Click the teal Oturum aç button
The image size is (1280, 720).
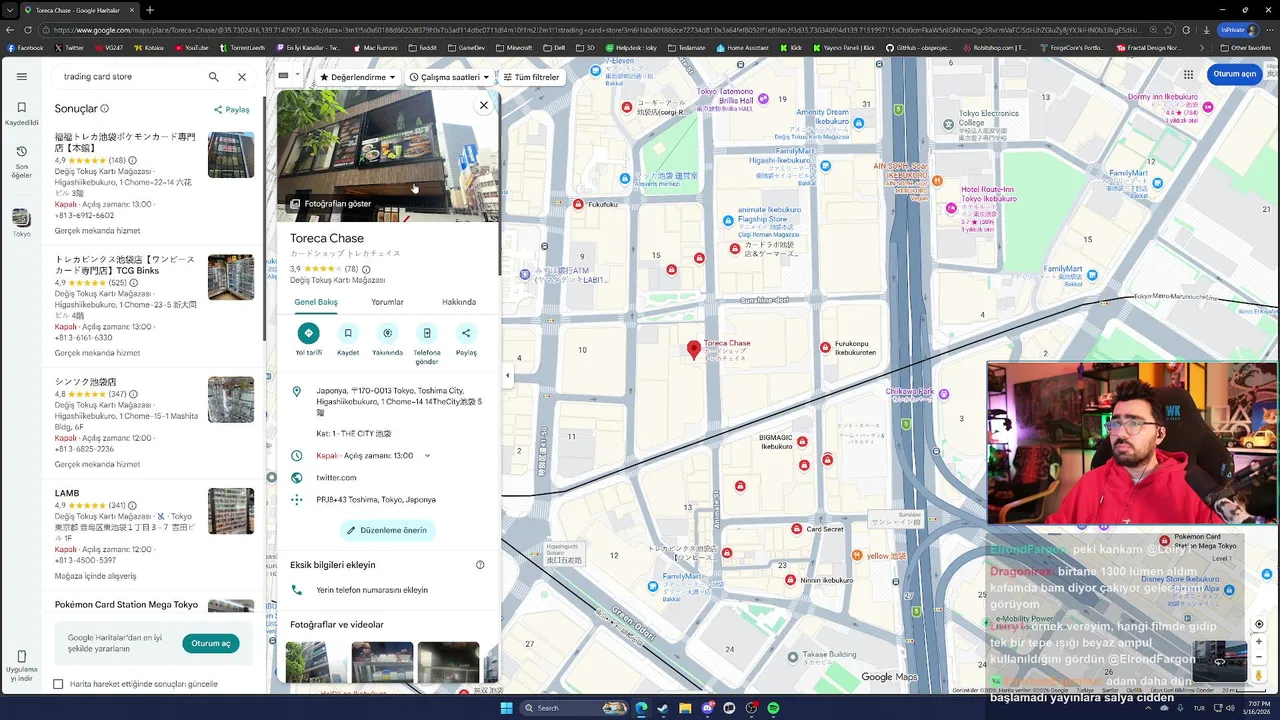tap(211, 643)
